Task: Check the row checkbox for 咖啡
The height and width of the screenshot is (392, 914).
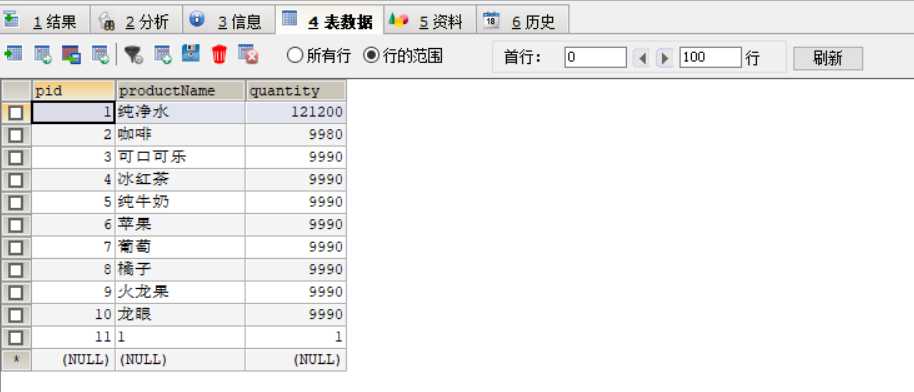Action: tap(16, 135)
